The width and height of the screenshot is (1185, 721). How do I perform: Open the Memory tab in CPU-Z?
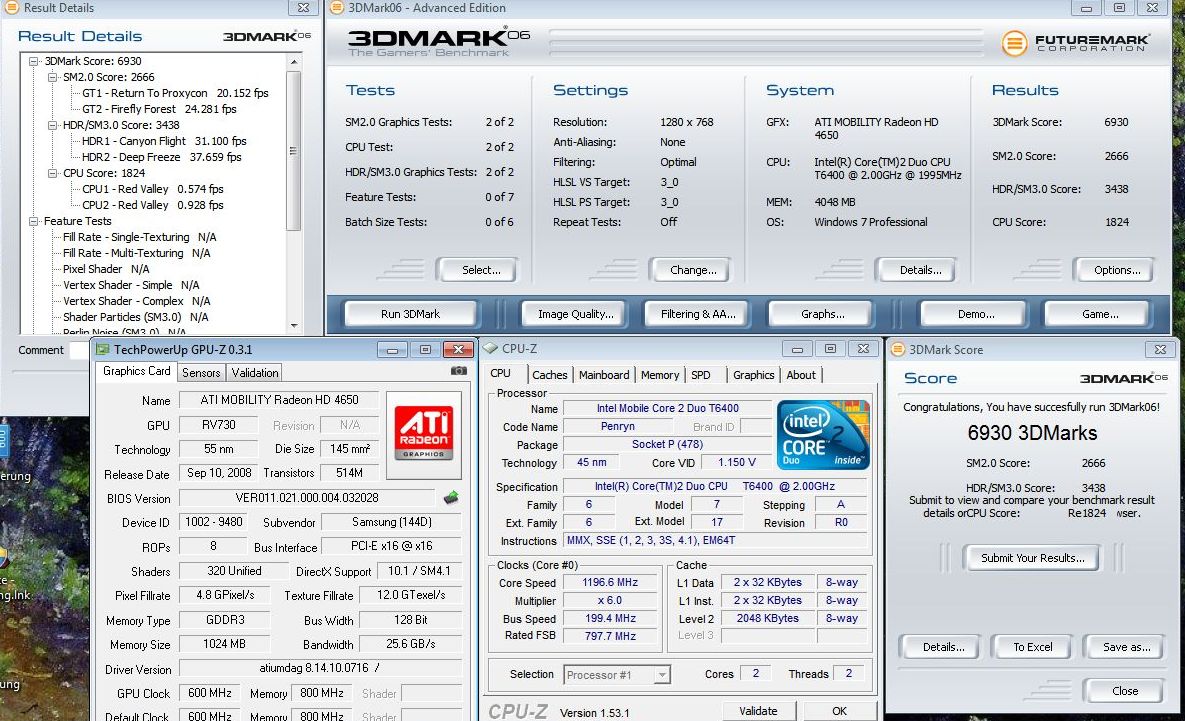click(x=660, y=375)
